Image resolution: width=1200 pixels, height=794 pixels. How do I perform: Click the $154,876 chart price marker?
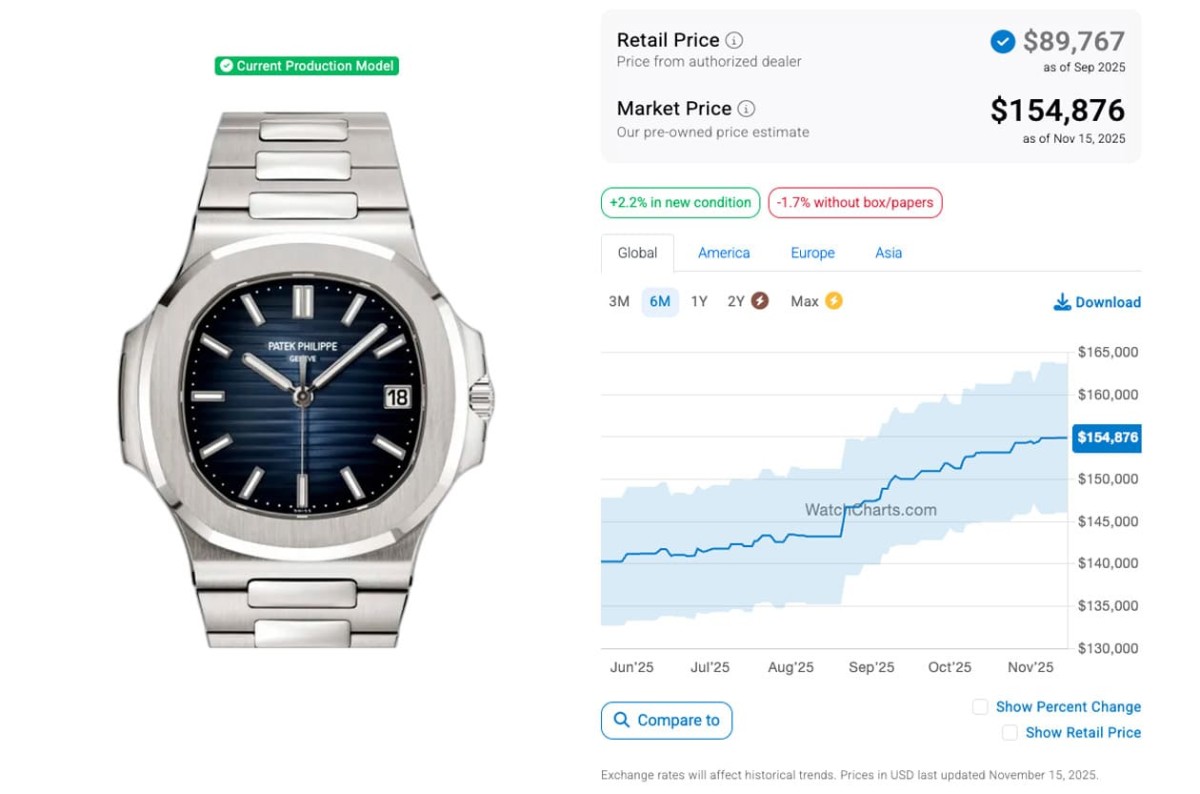pyautogui.click(x=1106, y=437)
